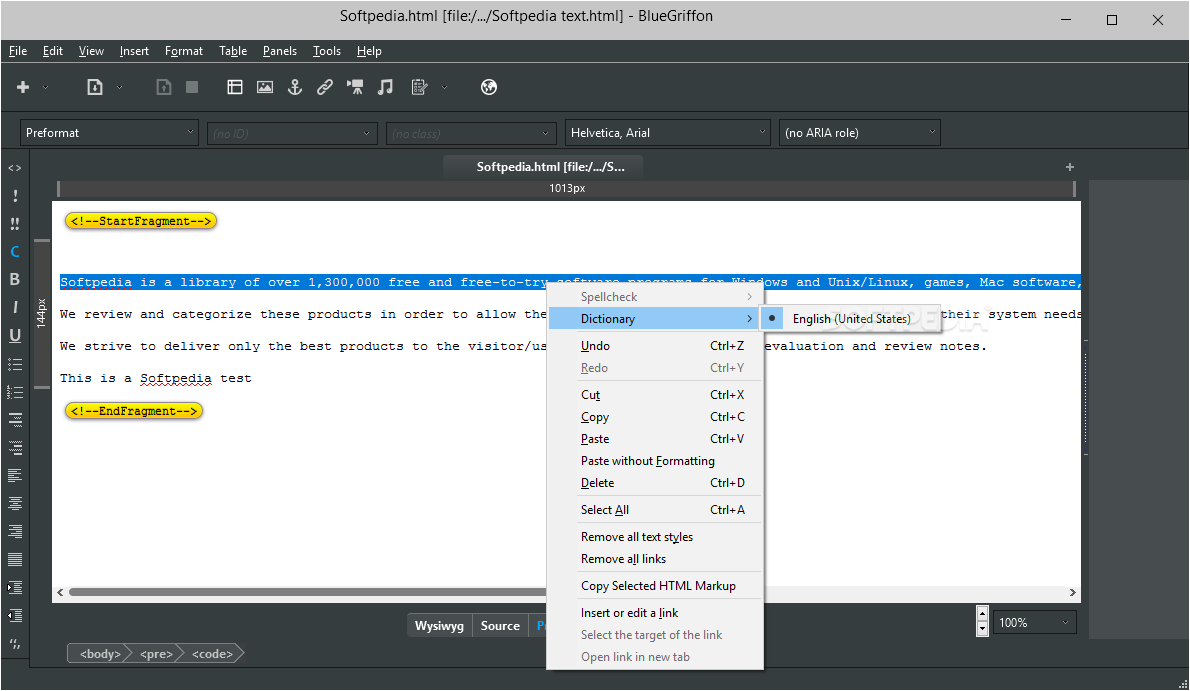Expand the arrow beside the Open file icon

click(119, 87)
